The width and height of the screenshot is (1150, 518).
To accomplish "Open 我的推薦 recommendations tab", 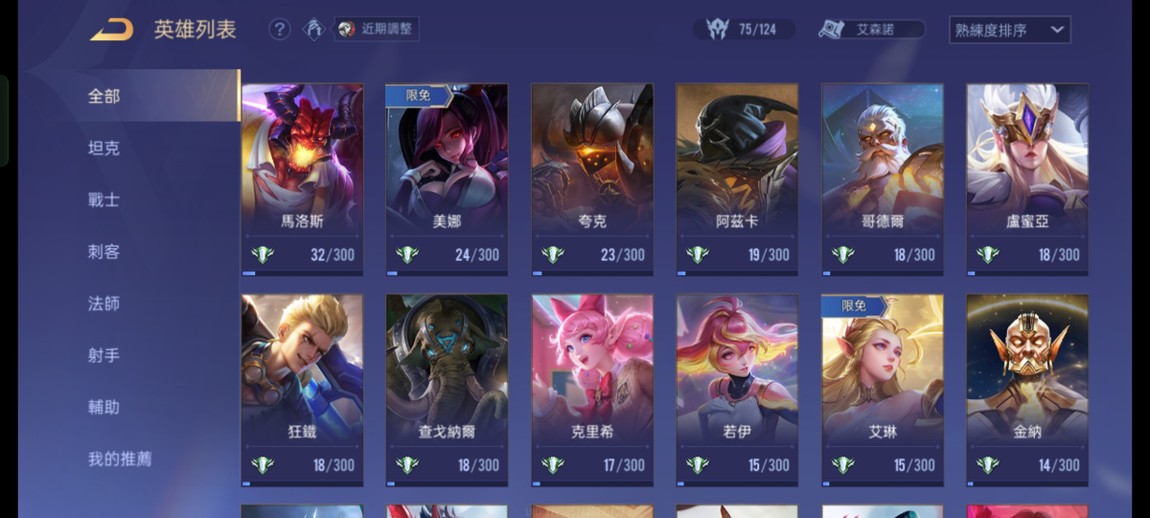I will 120,459.
